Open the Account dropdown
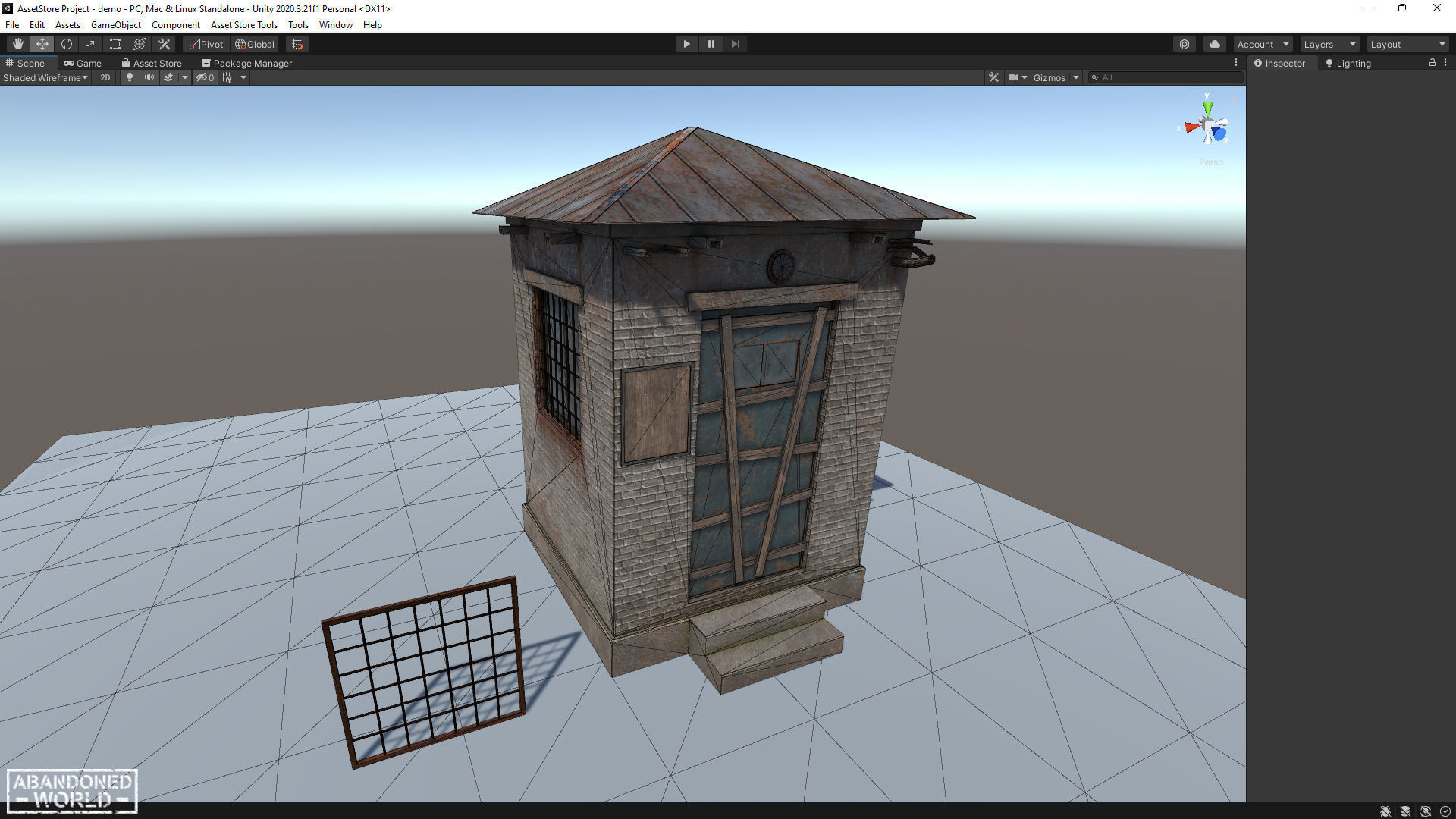This screenshot has height=819, width=1456. 1263,44
